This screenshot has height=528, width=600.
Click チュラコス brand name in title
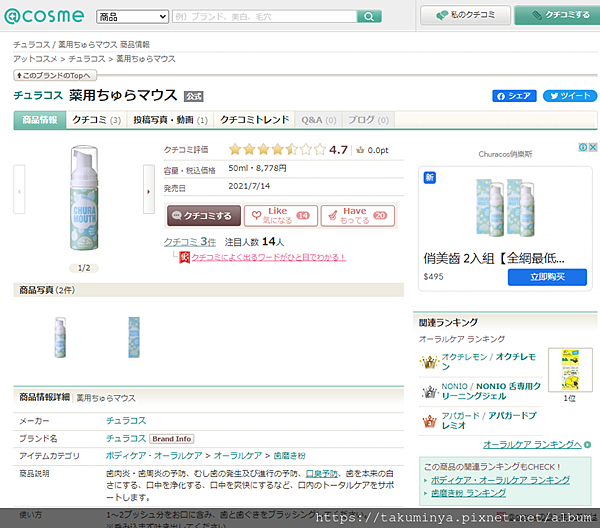pyautogui.click(x=38, y=95)
